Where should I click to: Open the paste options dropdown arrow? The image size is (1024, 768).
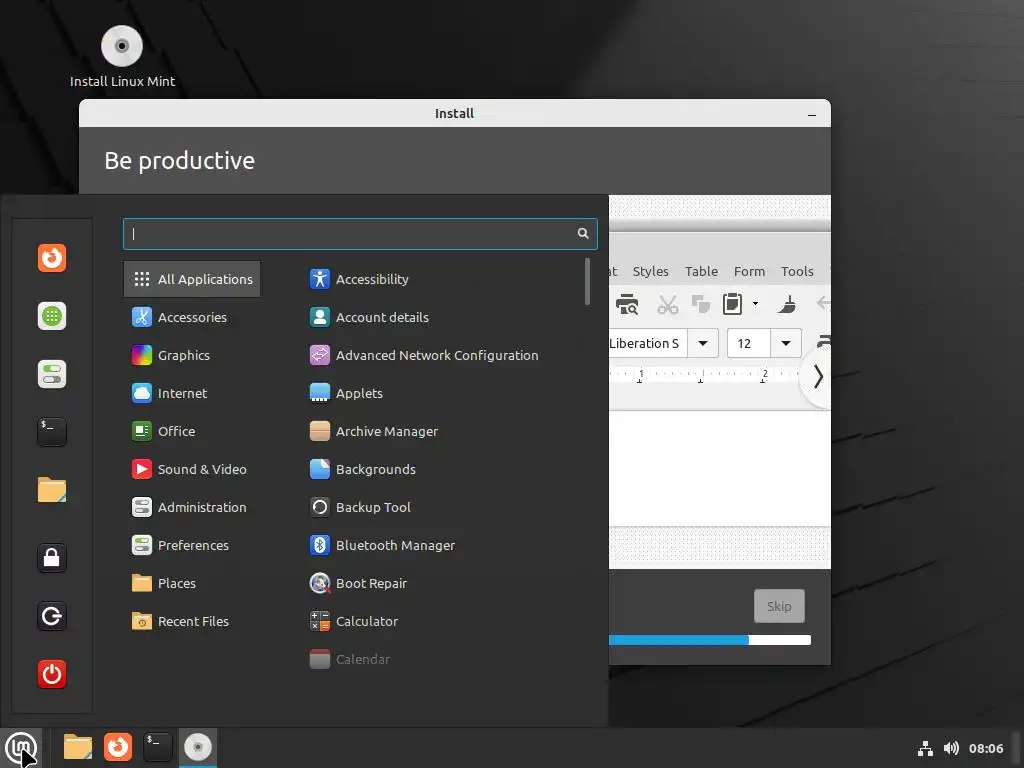[756, 304]
